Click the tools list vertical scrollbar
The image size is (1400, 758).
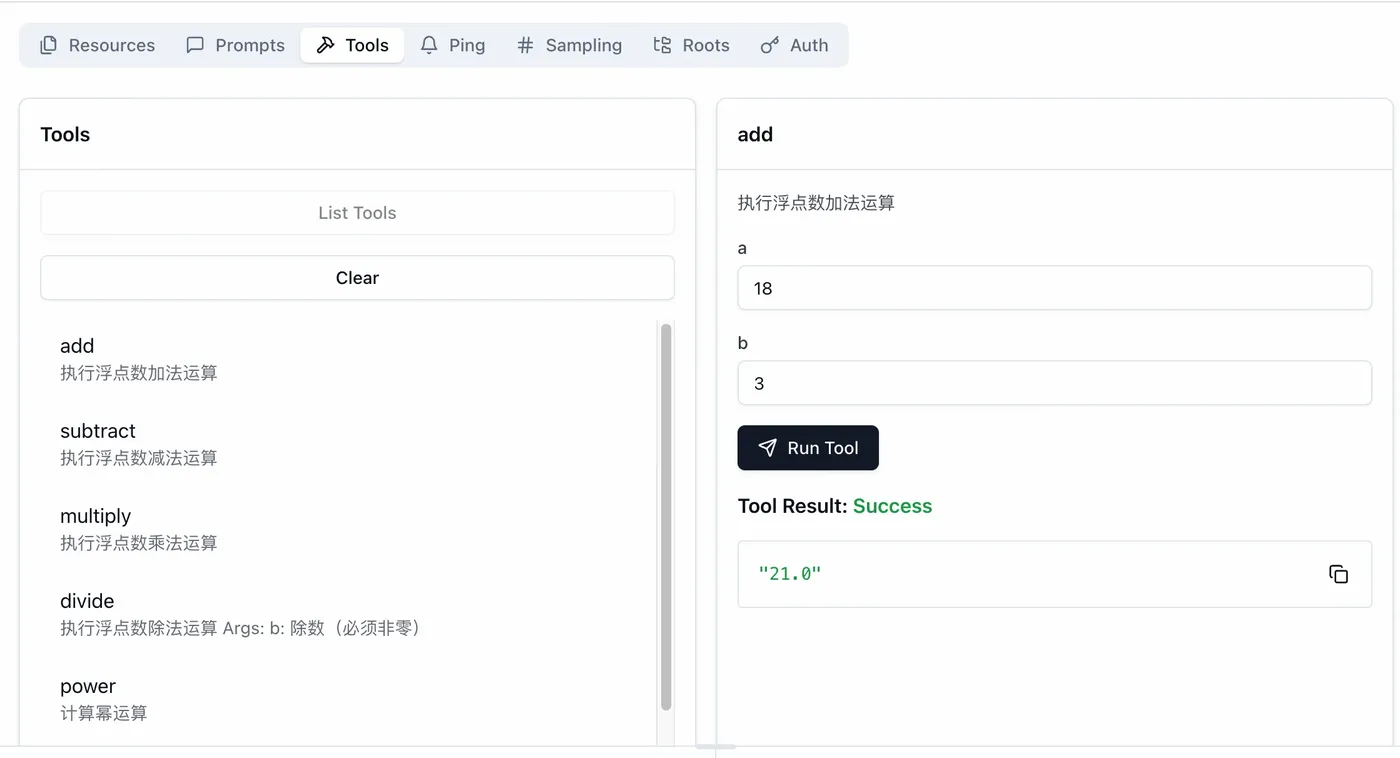666,517
